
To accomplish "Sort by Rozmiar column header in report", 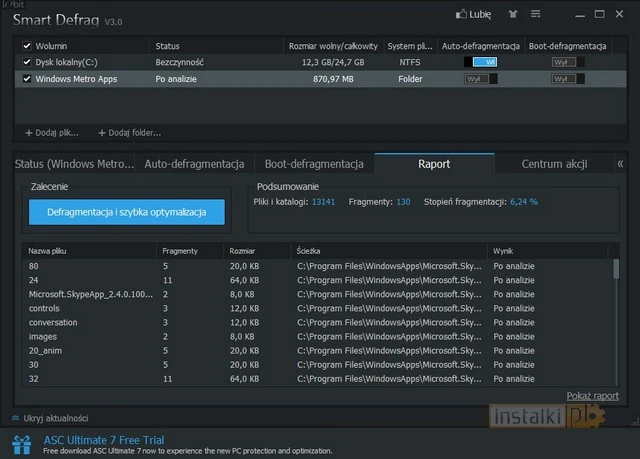I will click(257, 251).
